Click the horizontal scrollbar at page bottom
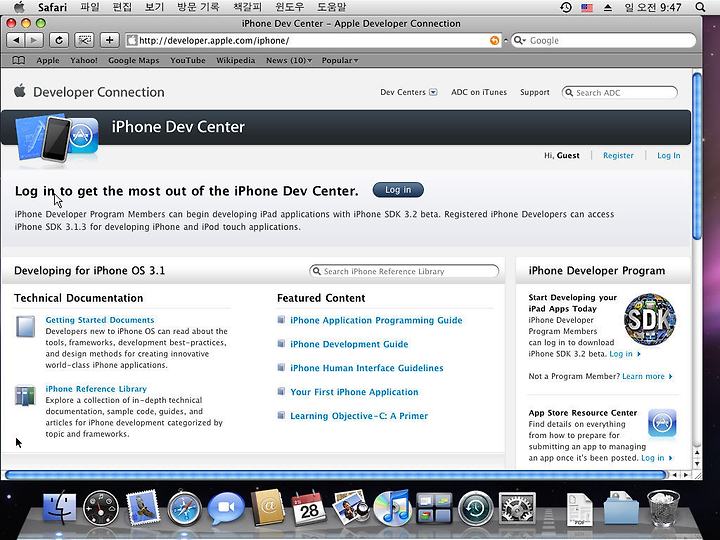This screenshot has height=540, width=720. [335, 475]
